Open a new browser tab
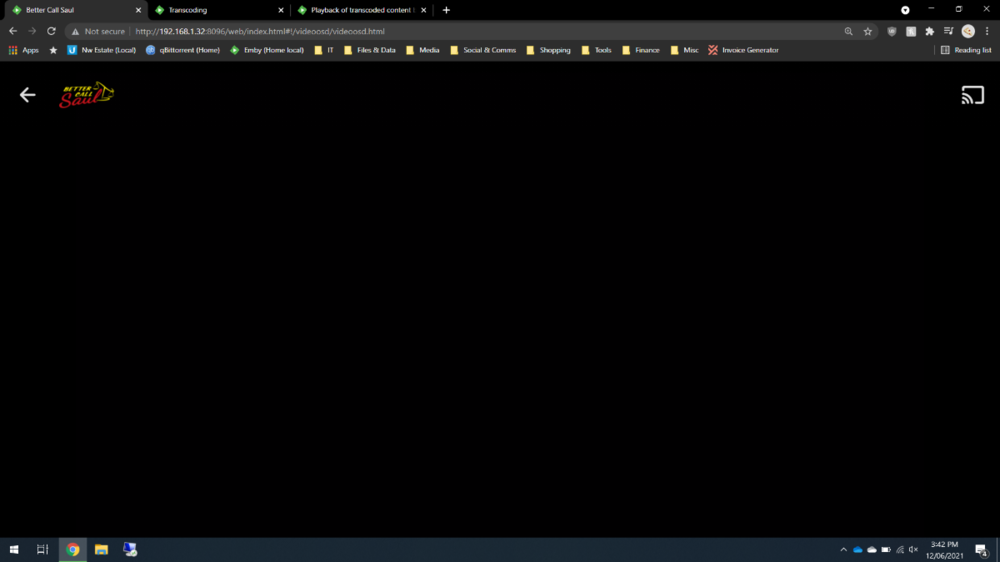 tap(446, 10)
